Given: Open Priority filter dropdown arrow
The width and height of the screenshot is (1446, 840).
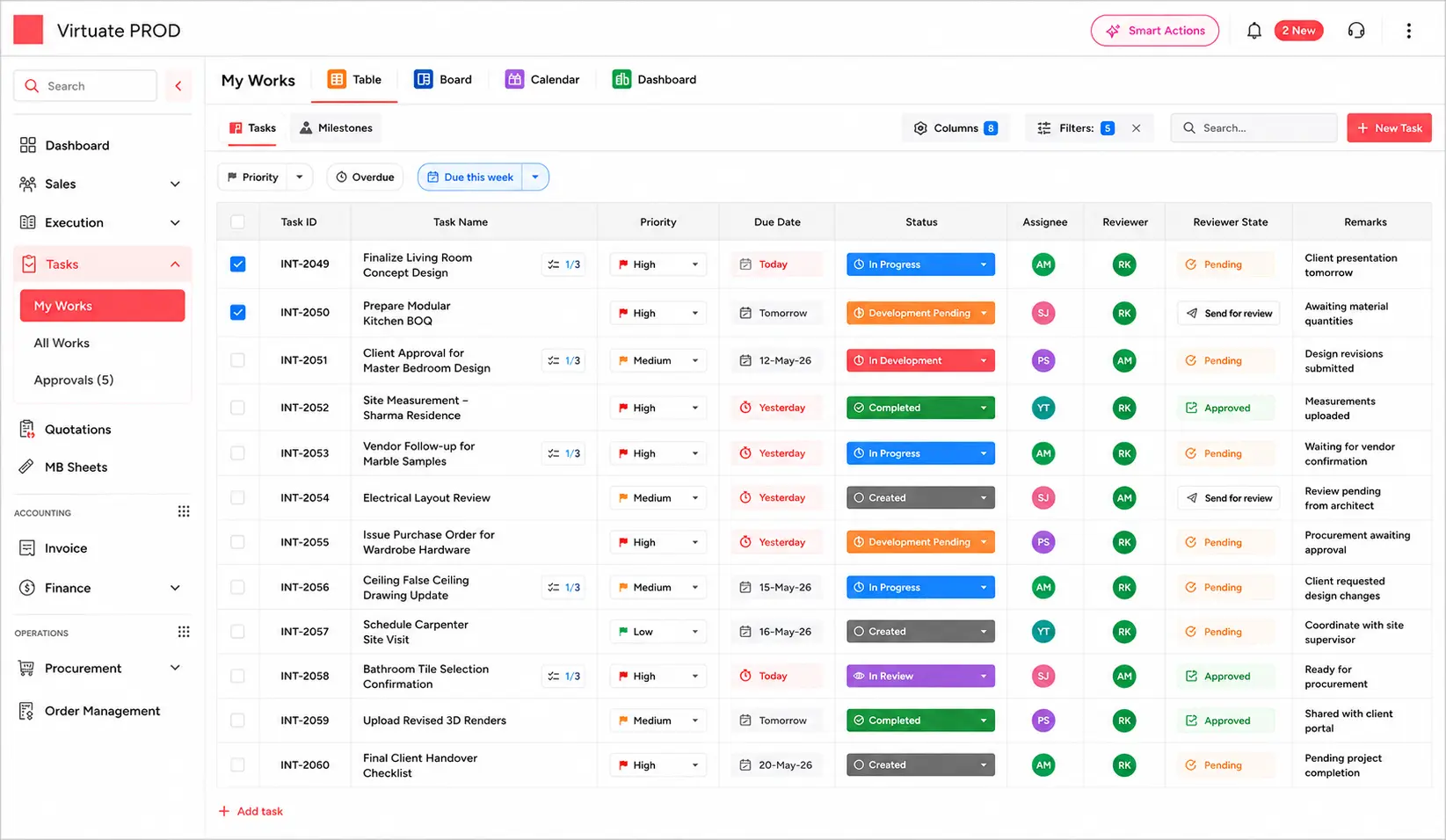Looking at the screenshot, I should (x=300, y=177).
